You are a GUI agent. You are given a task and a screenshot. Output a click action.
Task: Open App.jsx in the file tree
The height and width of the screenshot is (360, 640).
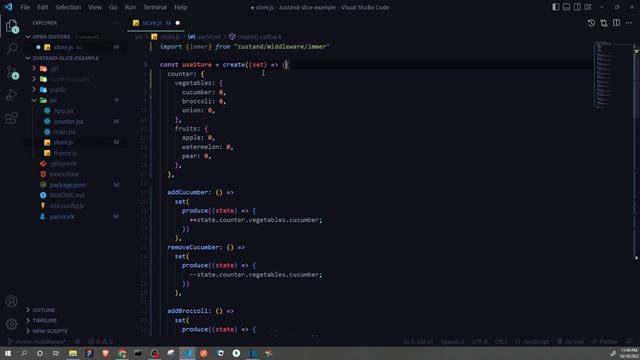[64, 111]
